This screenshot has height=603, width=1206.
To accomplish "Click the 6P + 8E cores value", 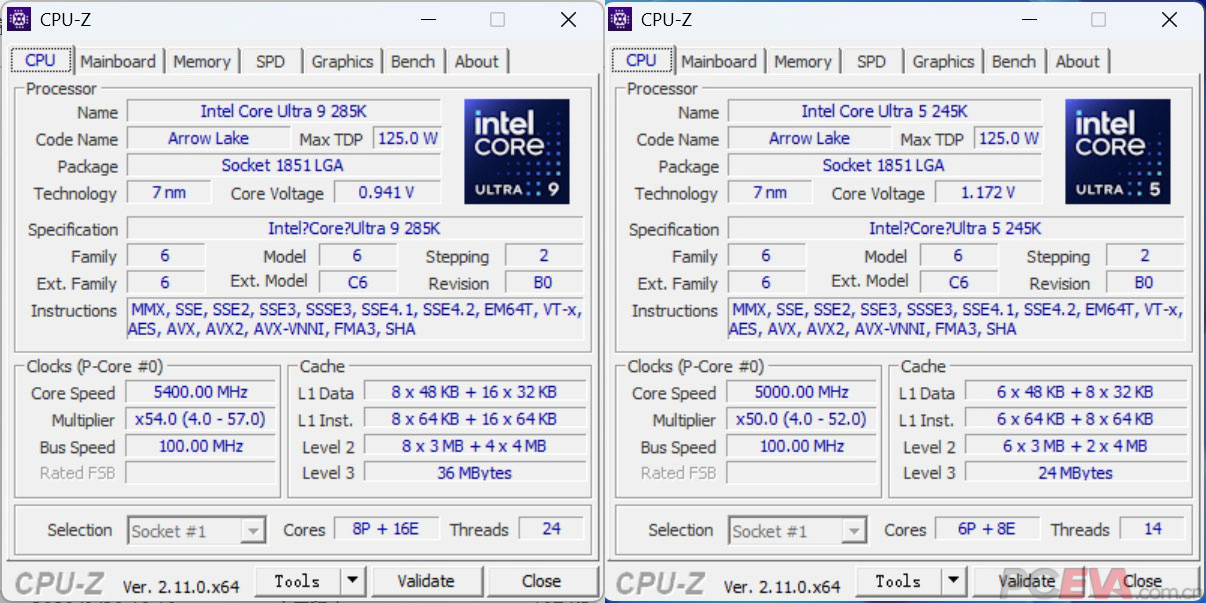I will tap(986, 528).
